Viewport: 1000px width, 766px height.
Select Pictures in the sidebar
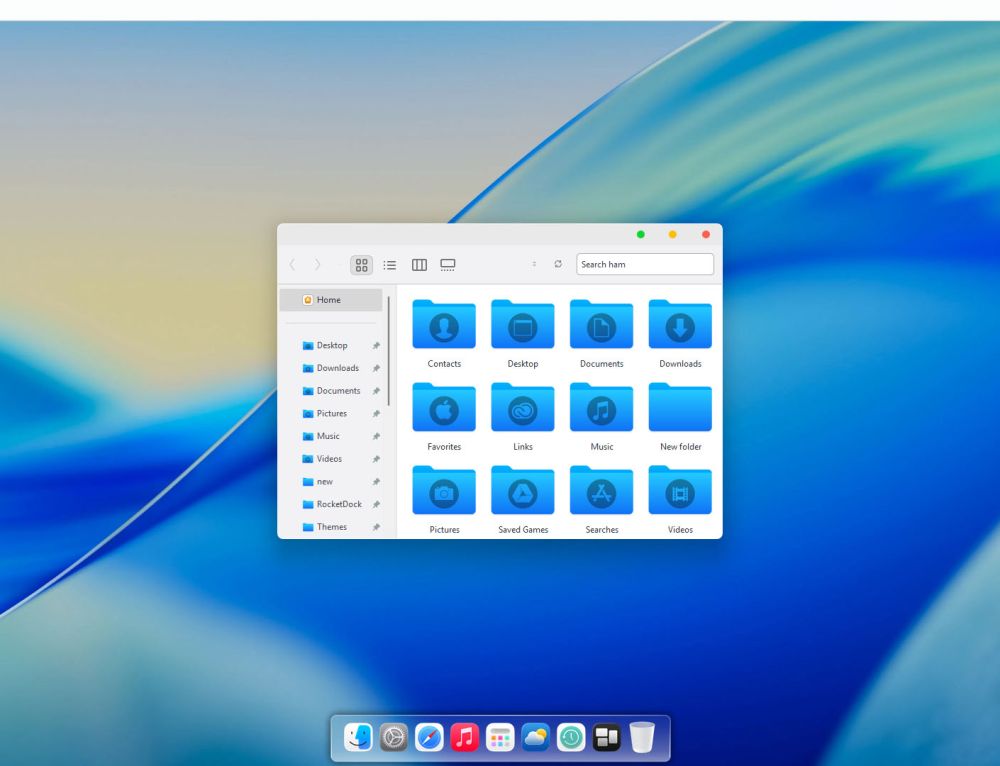click(x=330, y=413)
